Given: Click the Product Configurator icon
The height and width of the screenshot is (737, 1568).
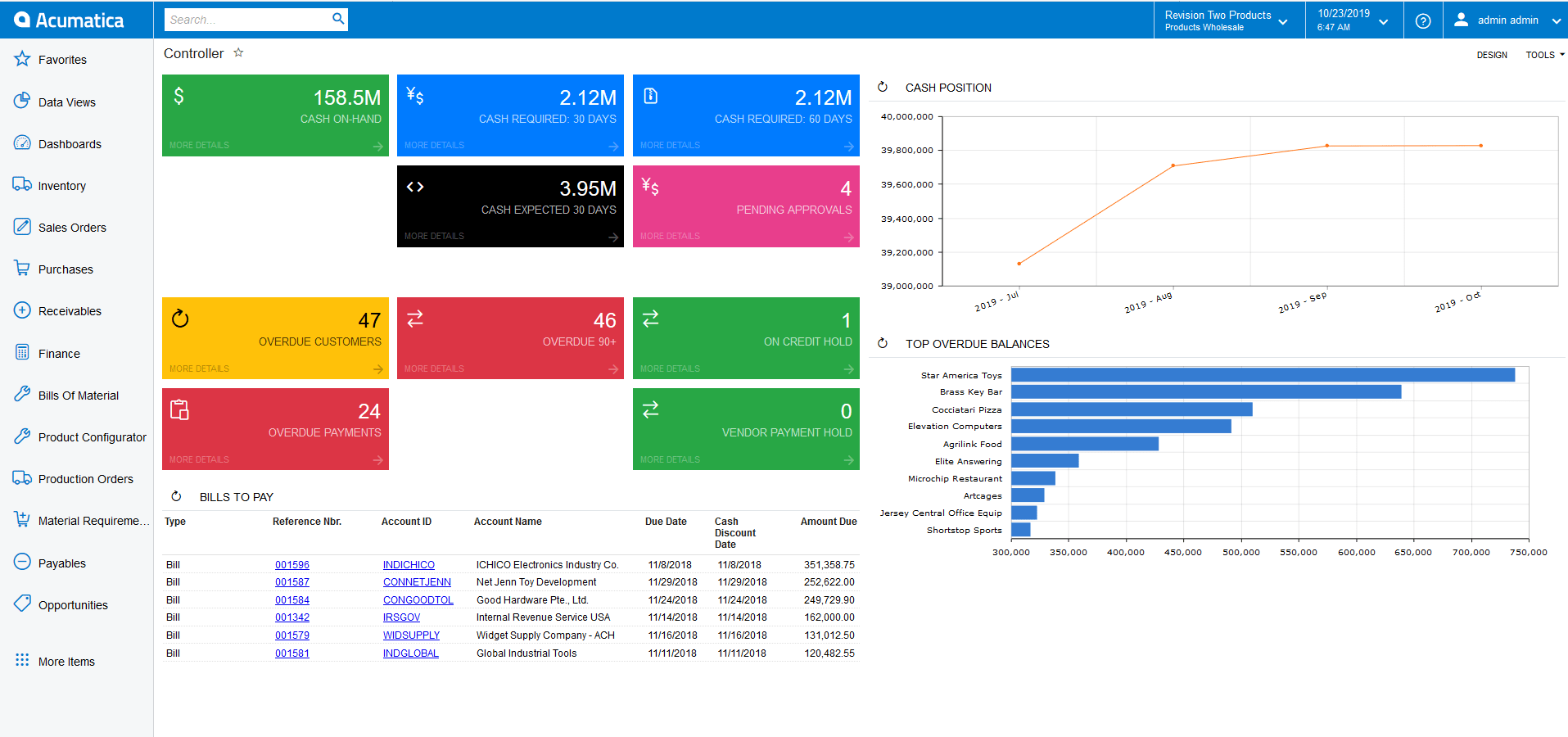Looking at the screenshot, I should point(22,436).
